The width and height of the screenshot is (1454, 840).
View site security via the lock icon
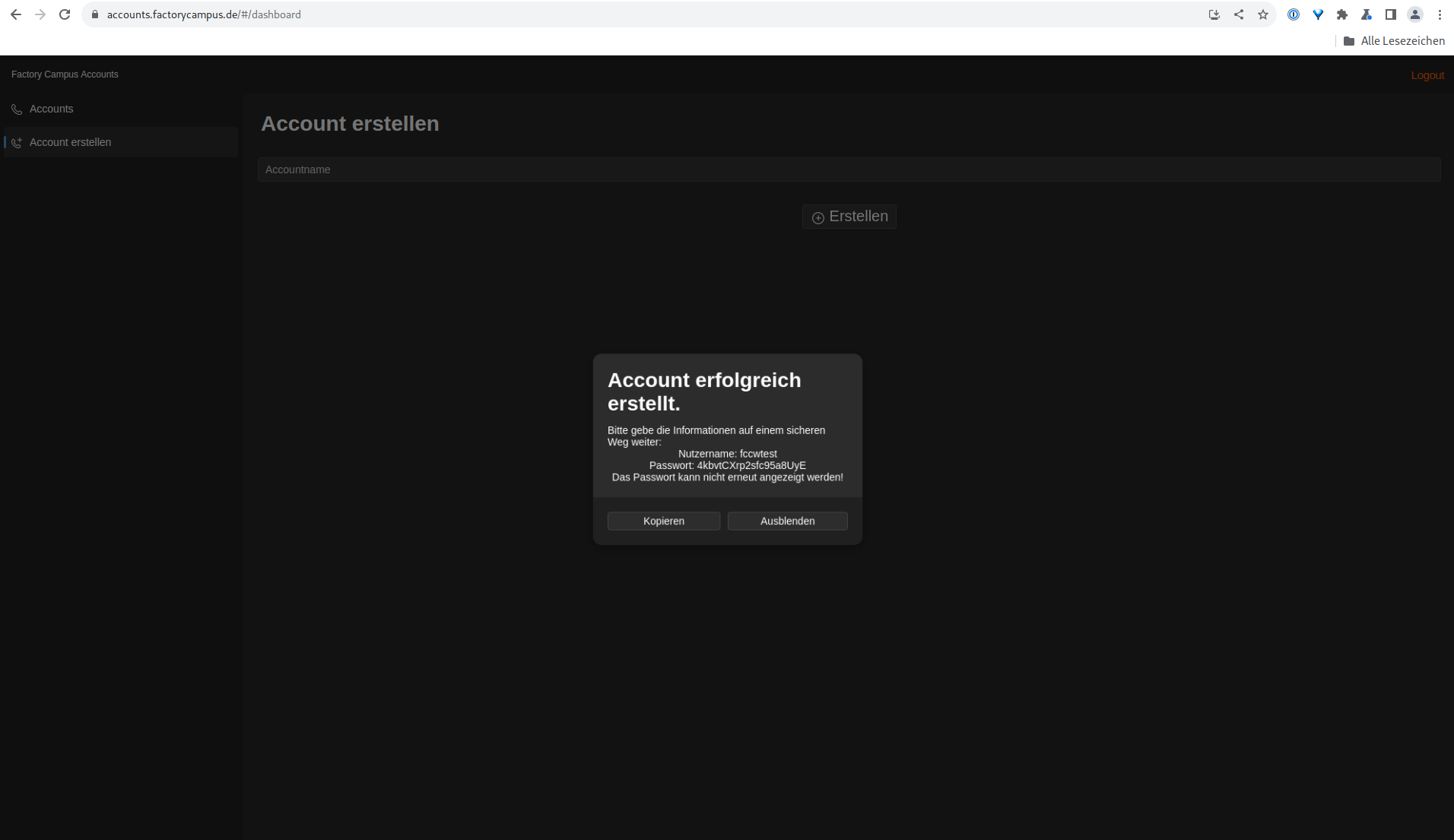[94, 14]
